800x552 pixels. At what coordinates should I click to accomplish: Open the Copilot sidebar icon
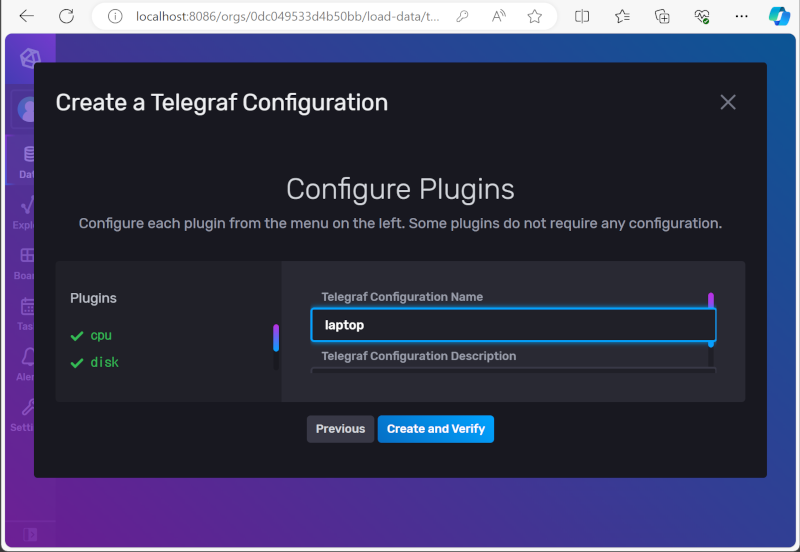coord(779,16)
